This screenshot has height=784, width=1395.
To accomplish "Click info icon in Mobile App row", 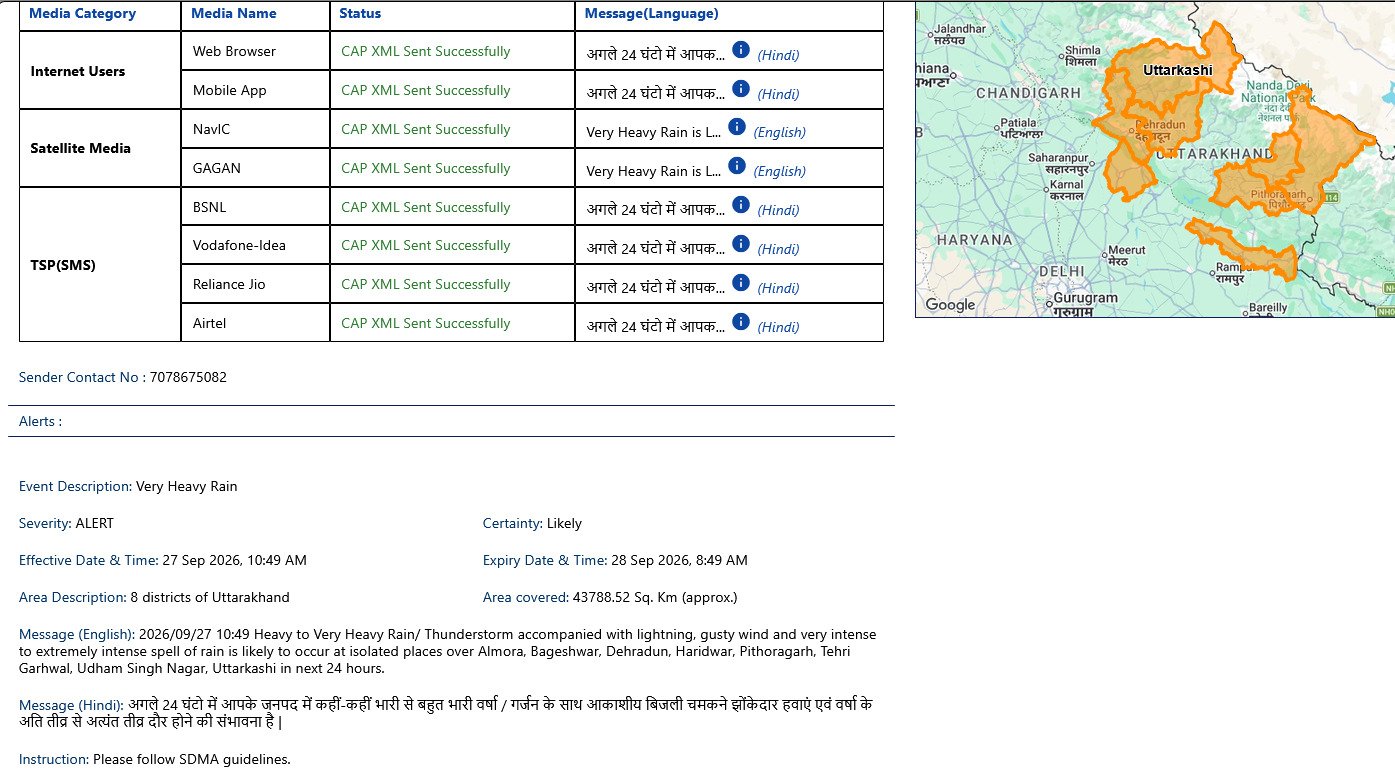I will click(741, 88).
